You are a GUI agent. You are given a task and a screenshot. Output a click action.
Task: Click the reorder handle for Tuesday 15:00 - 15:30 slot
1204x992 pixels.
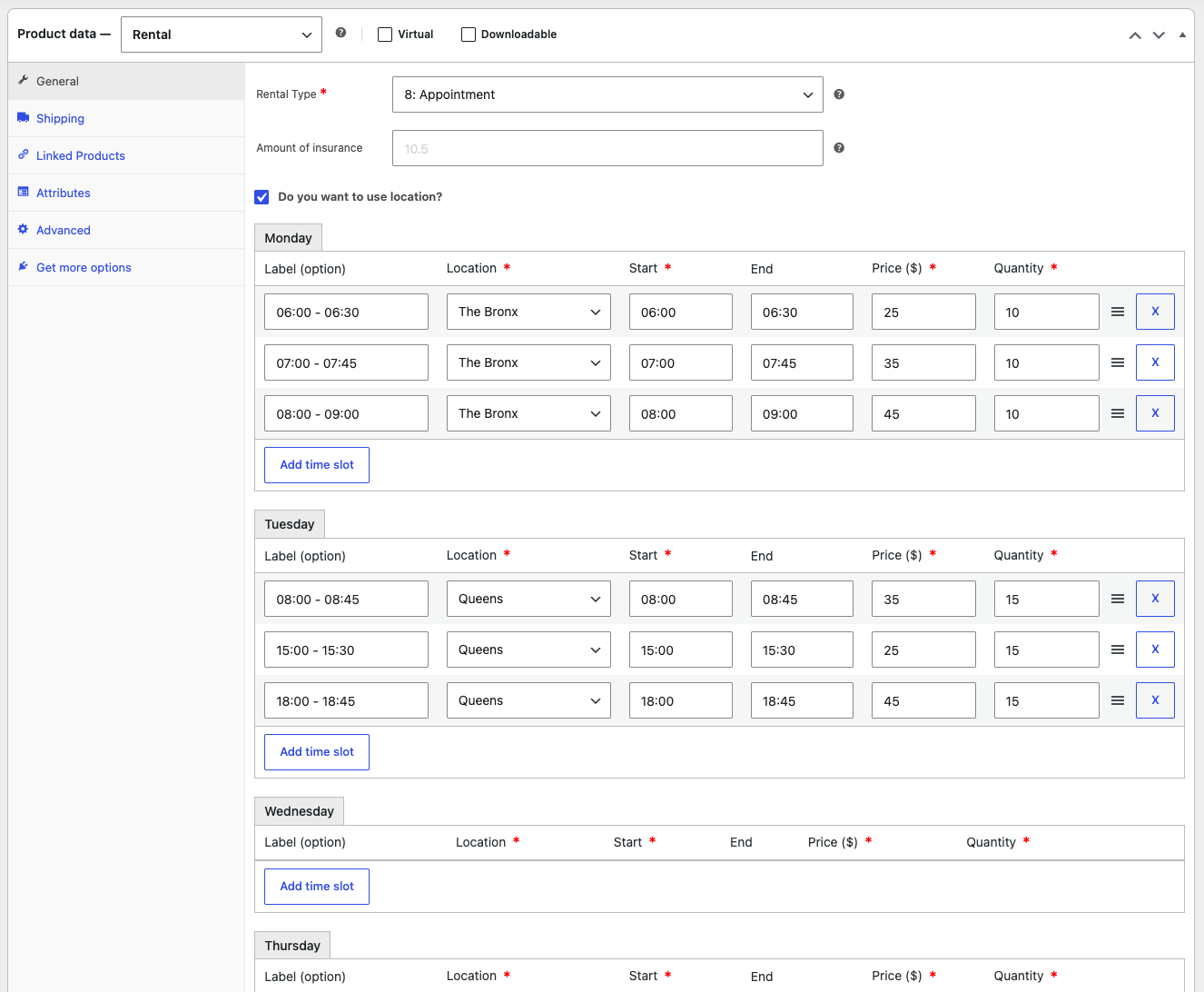(x=1118, y=650)
